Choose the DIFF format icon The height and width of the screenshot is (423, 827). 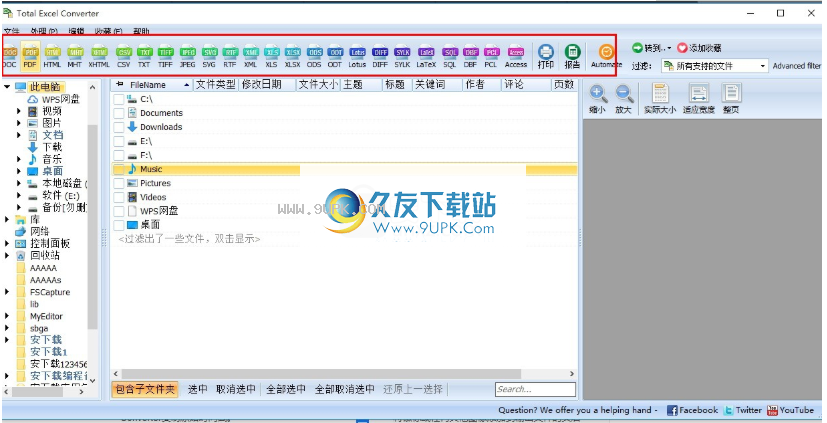380,56
